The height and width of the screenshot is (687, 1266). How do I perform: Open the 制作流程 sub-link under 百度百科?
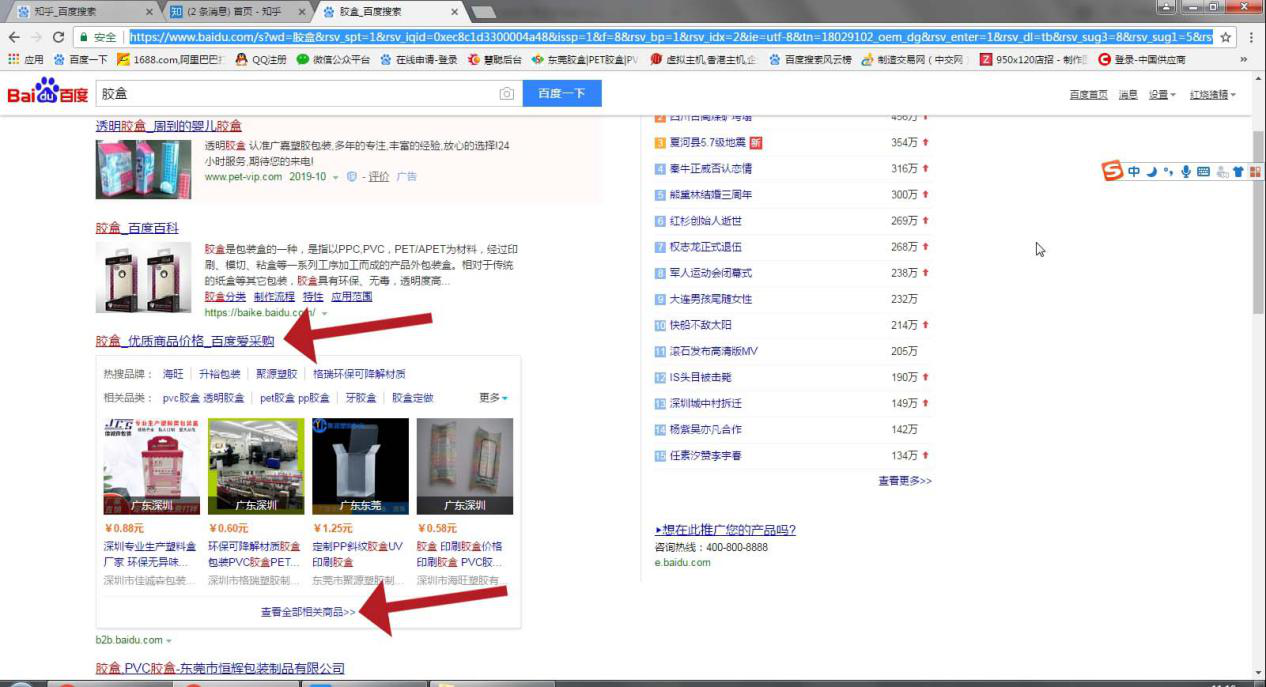pyautogui.click(x=274, y=296)
